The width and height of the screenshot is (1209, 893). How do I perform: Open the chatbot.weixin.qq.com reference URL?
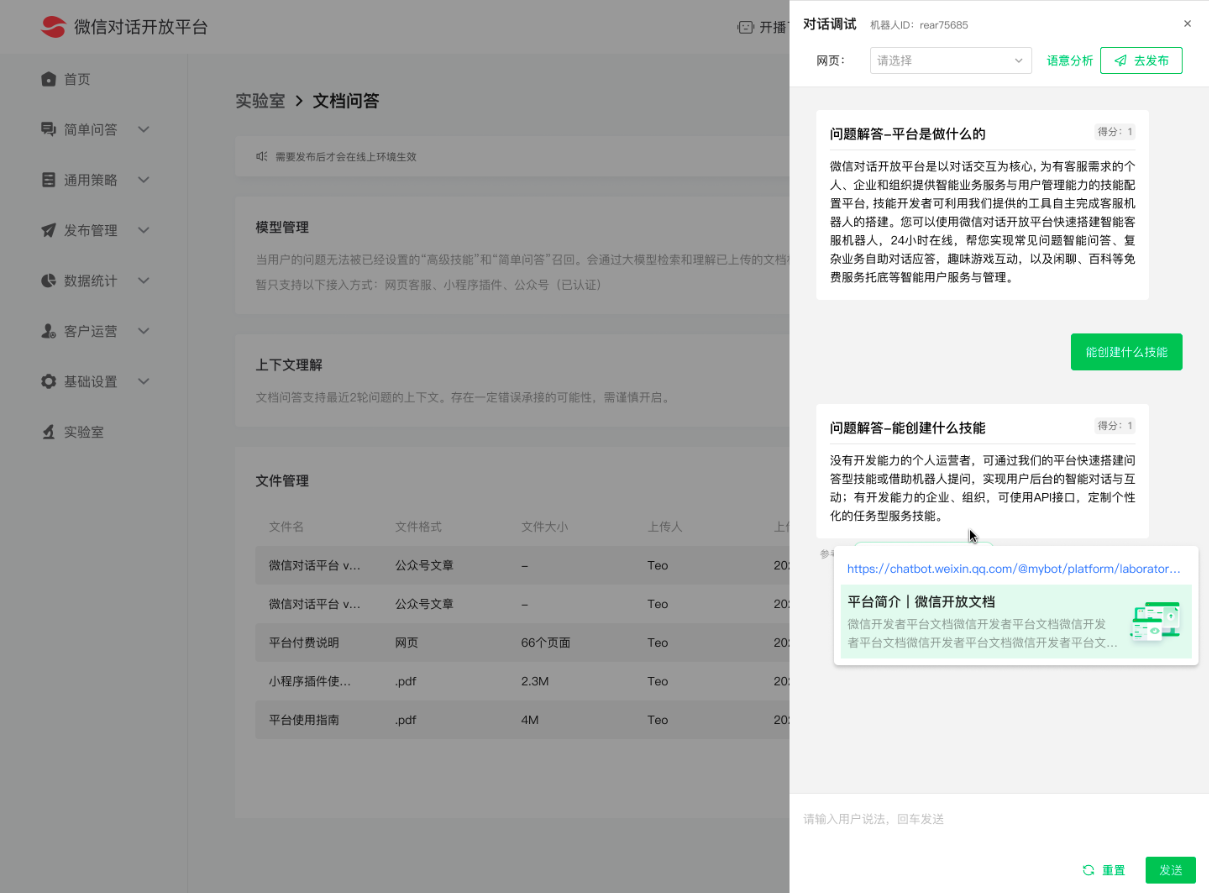tap(1013, 569)
